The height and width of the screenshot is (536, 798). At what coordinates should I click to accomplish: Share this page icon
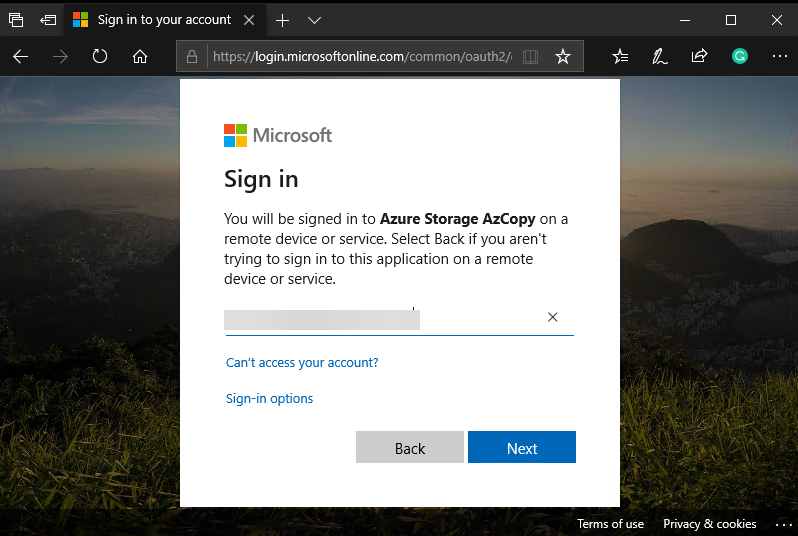(699, 55)
